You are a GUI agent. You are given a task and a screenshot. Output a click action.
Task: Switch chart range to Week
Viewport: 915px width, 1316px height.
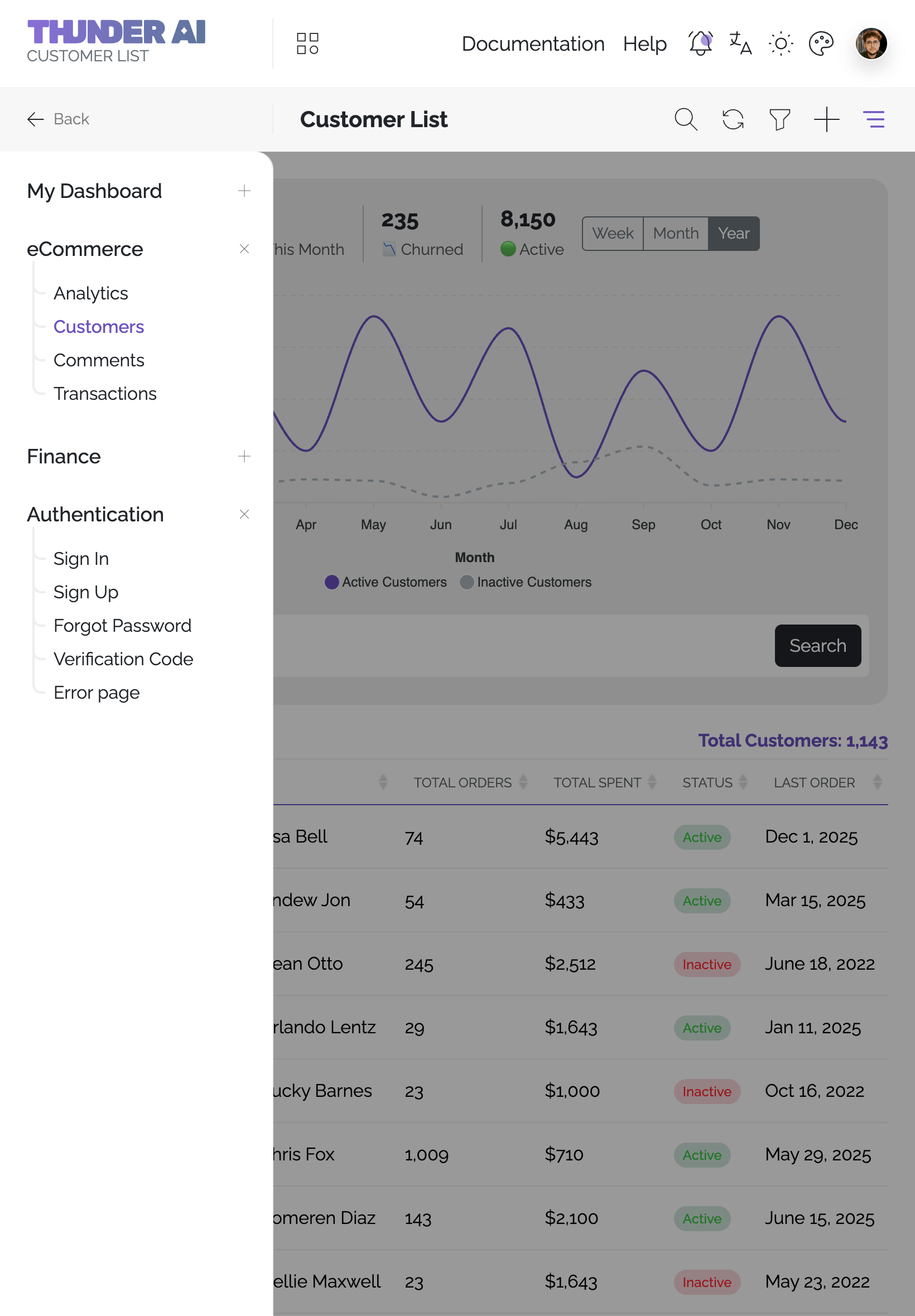click(x=612, y=233)
